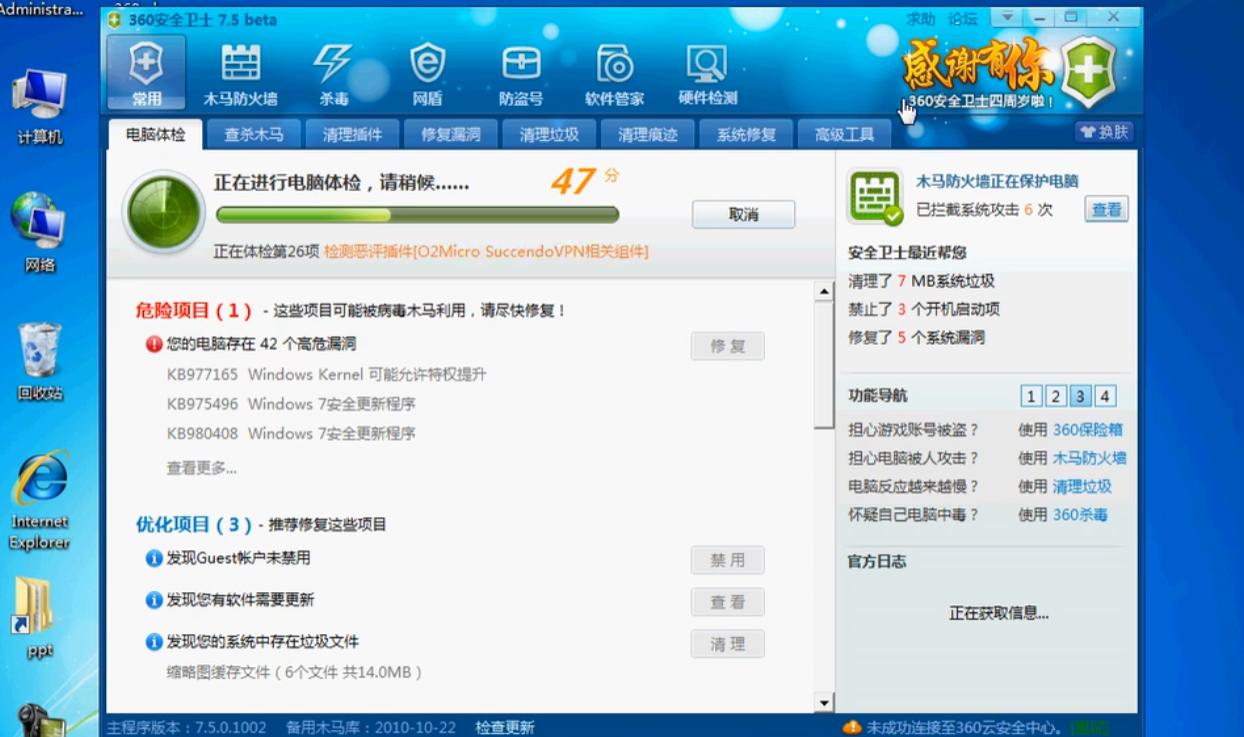1244x737 pixels.
Task: Open the 网盾 web shield section
Action: 427,72
